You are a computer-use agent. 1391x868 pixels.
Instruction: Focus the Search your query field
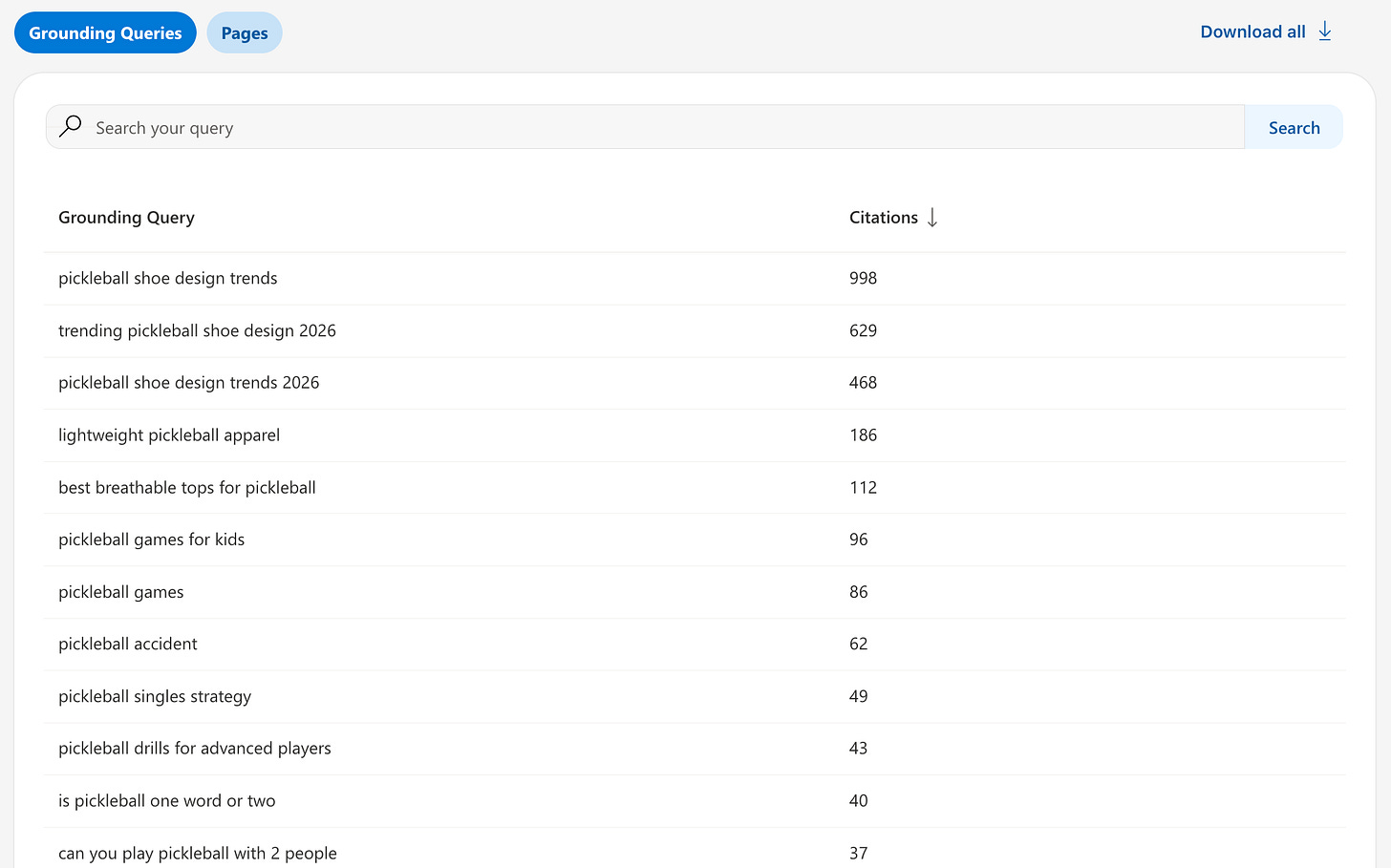coord(646,127)
